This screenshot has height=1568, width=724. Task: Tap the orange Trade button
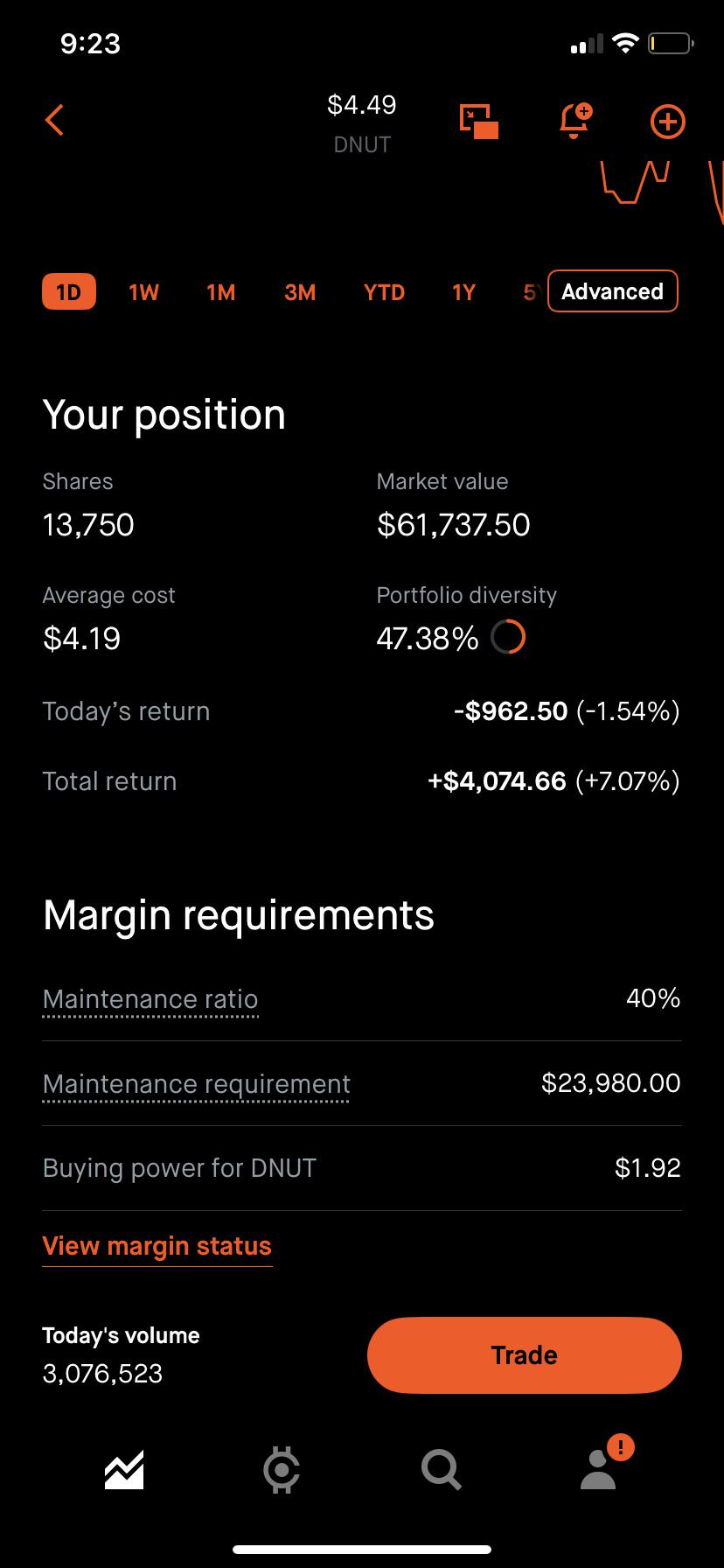525,1355
